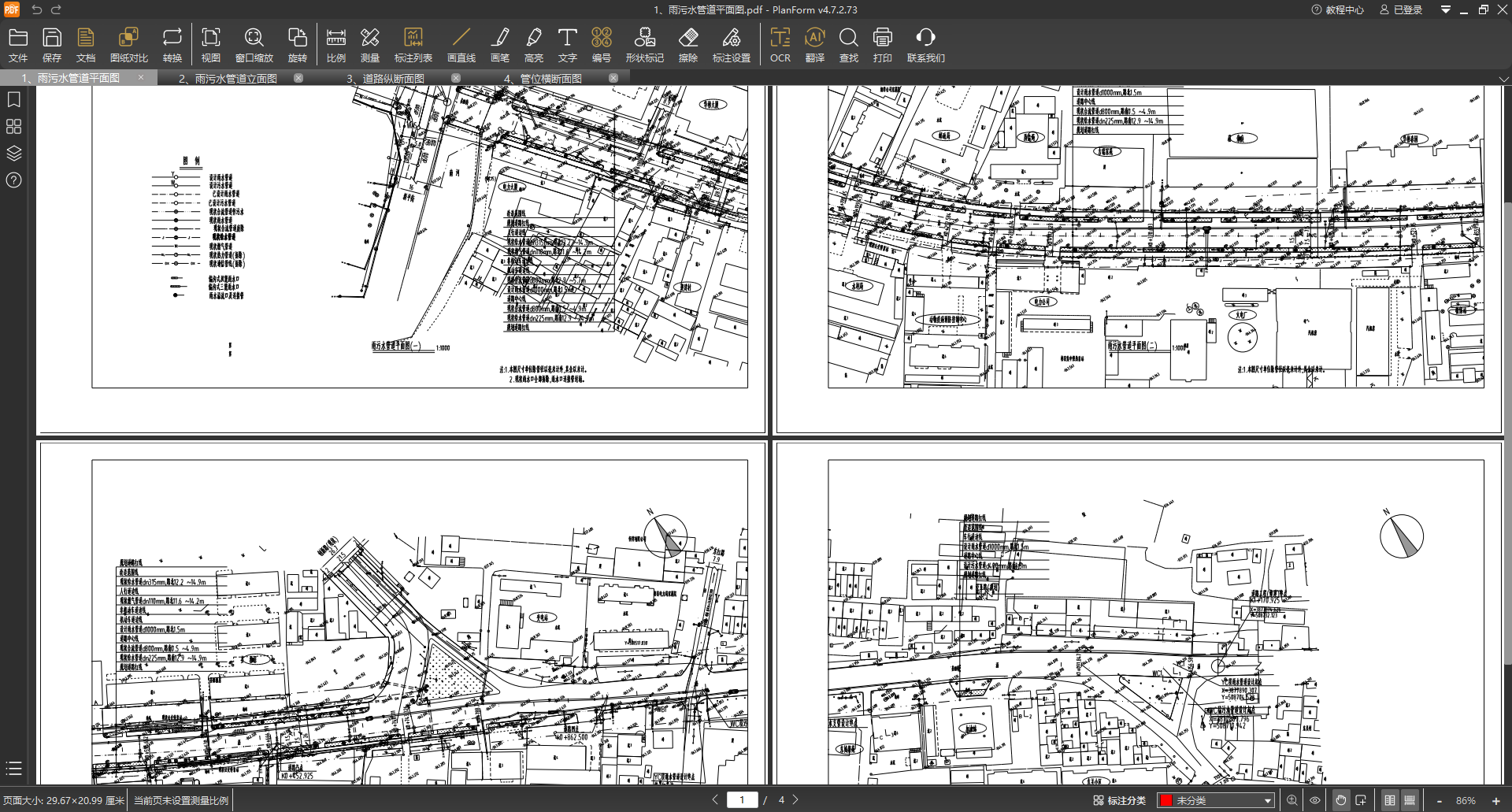Open the 形状标记 shape marker tool
The image size is (1512, 812).
click(644, 45)
